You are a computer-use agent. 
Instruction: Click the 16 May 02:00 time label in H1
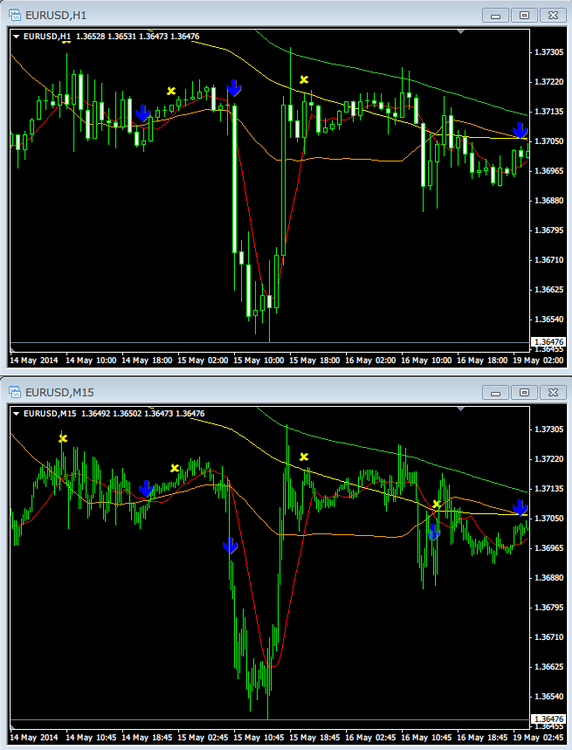point(371,360)
